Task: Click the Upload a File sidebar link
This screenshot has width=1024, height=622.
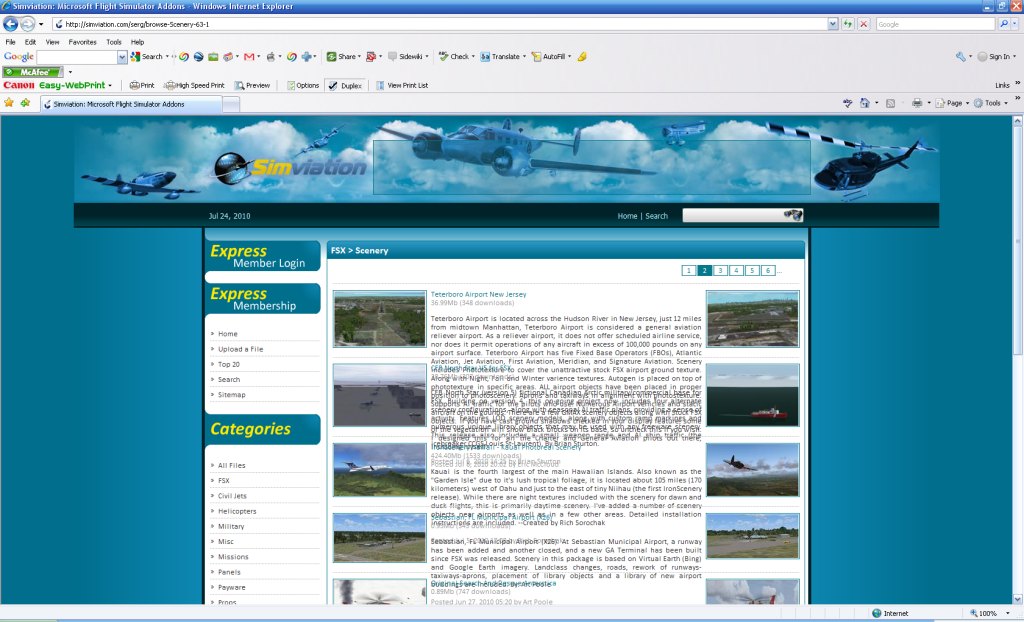Action: point(240,350)
